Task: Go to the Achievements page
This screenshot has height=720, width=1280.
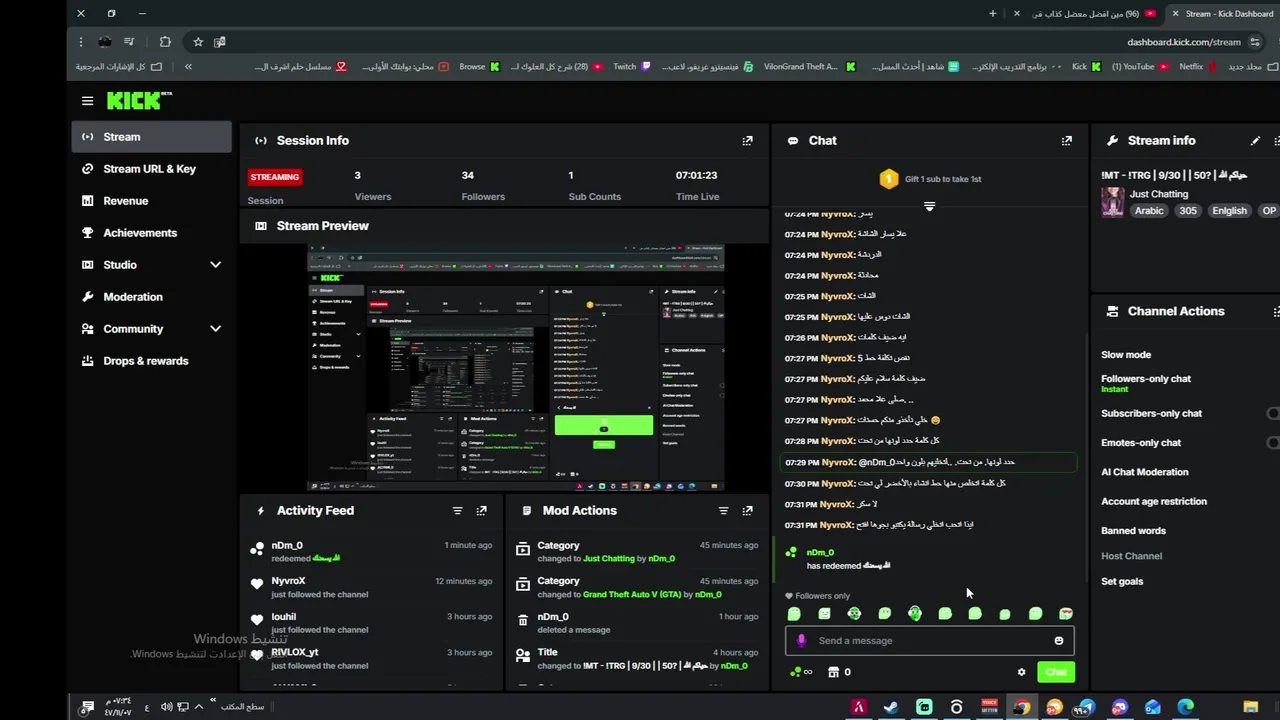Action: point(152,233)
